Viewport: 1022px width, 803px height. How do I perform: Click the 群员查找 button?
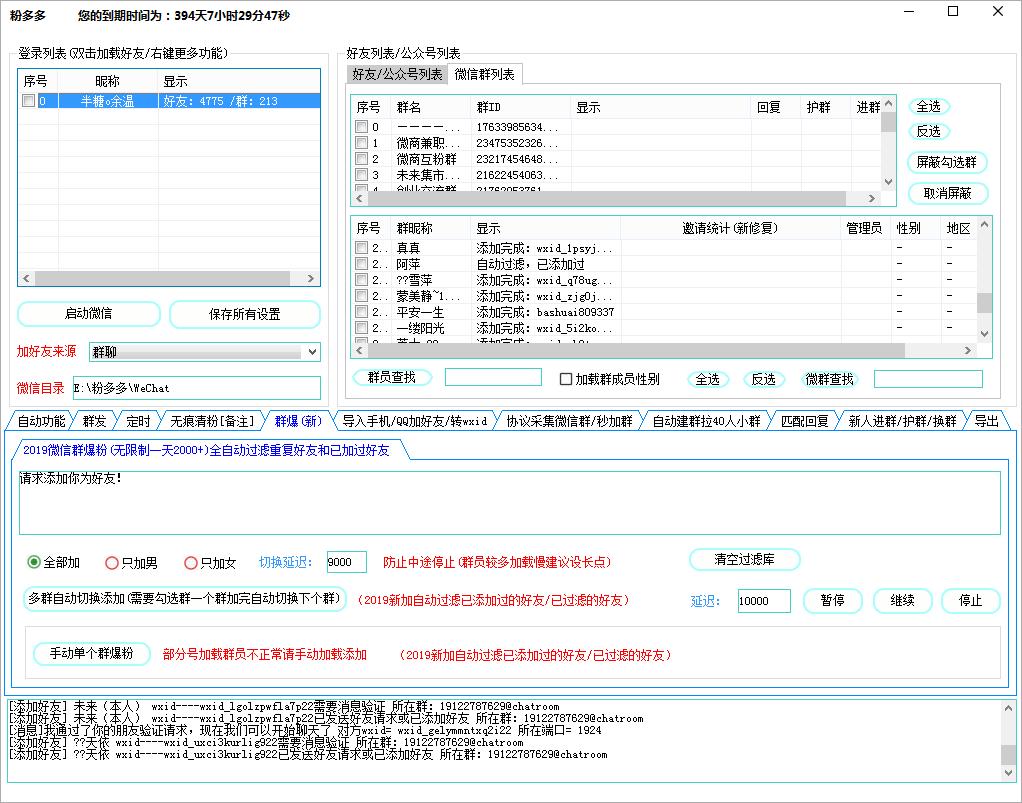(x=392, y=377)
